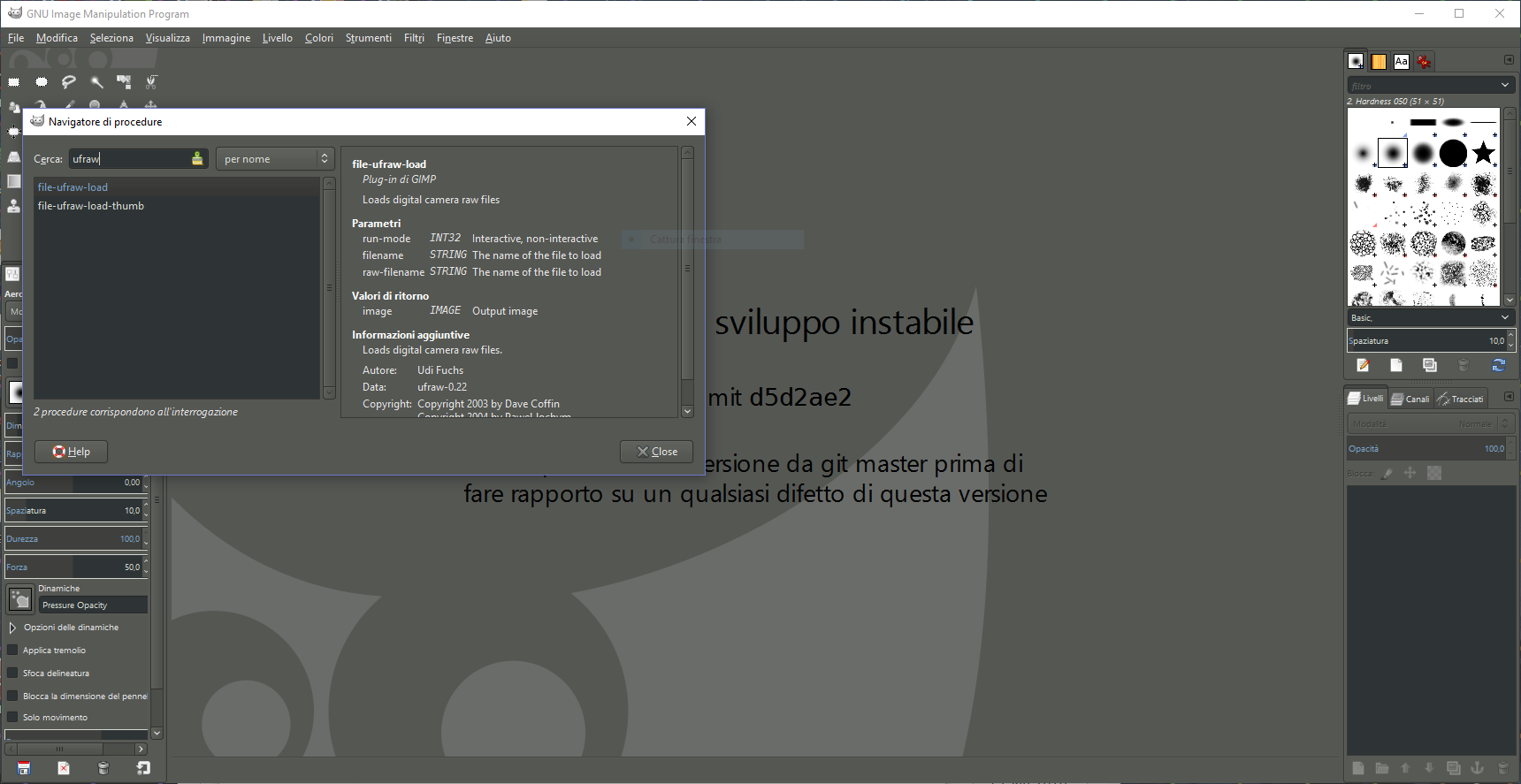Screen dimensions: 1521x784
Task: Edit the selected brush
Action: coord(1363,365)
